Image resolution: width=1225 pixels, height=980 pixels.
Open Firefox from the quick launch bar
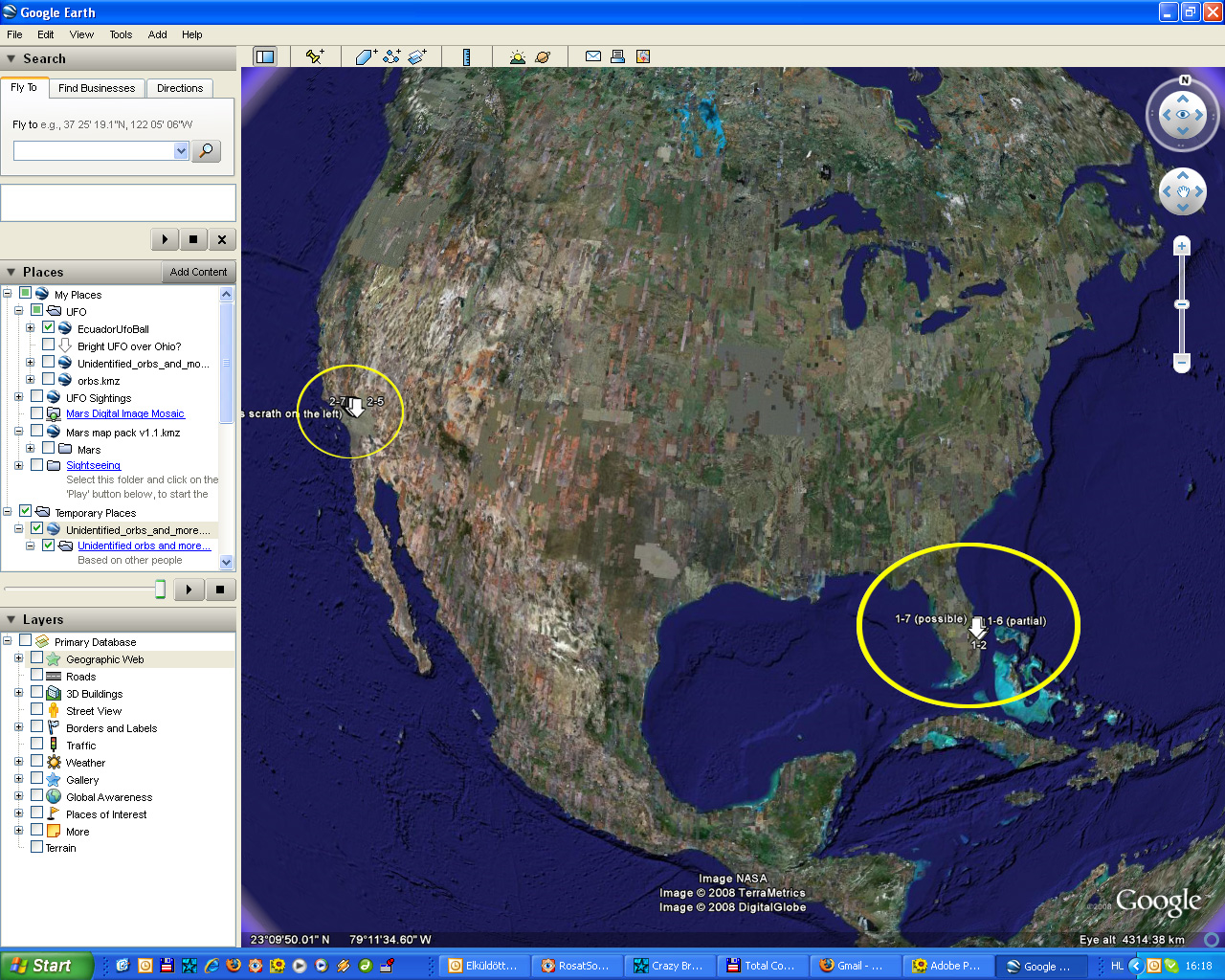pos(234,966)
